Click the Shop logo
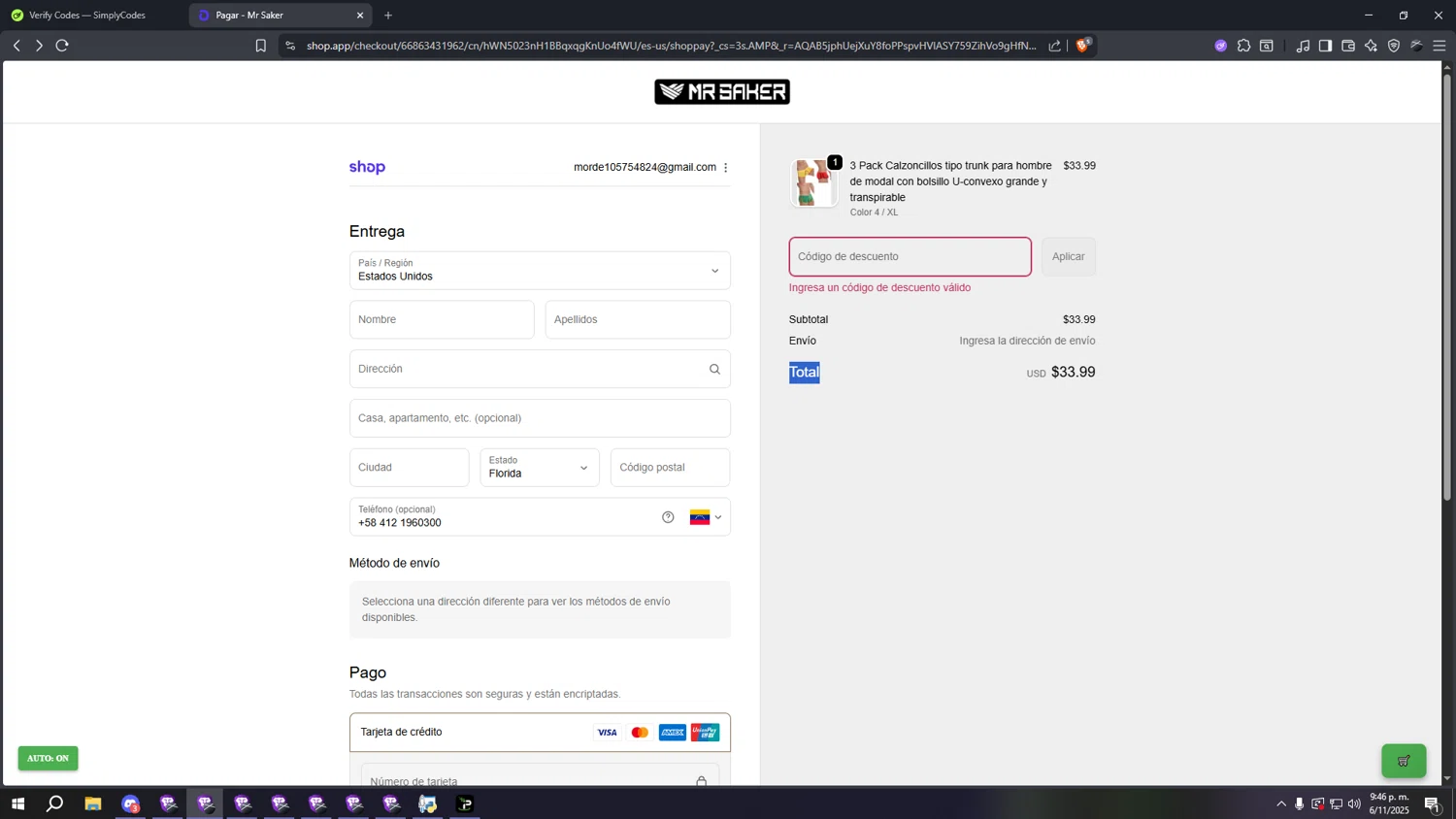Screen dimensions: 1456x819 tap(367, 167)
